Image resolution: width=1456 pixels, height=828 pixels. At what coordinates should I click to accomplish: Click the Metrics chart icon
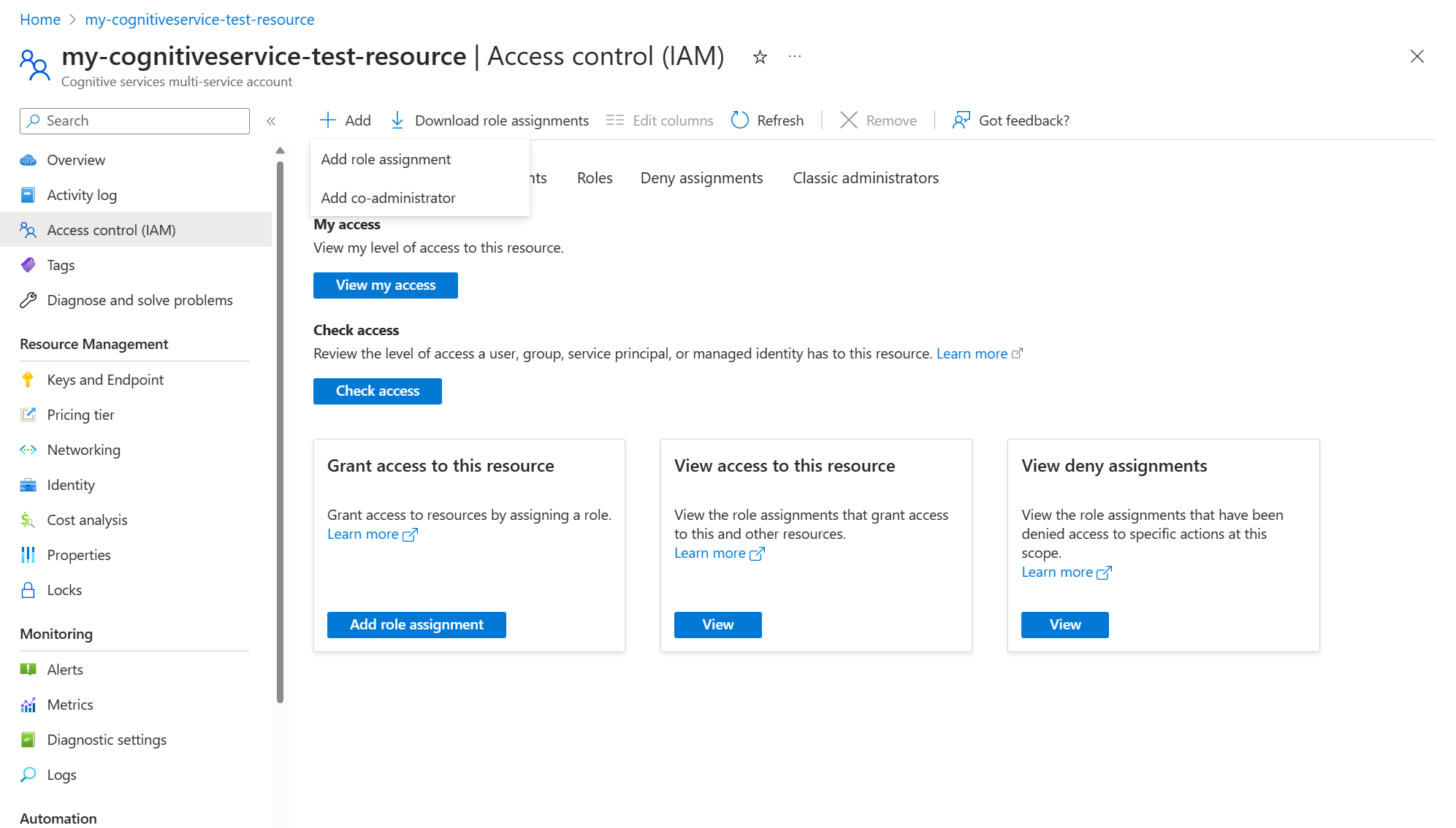click(28, 705)
